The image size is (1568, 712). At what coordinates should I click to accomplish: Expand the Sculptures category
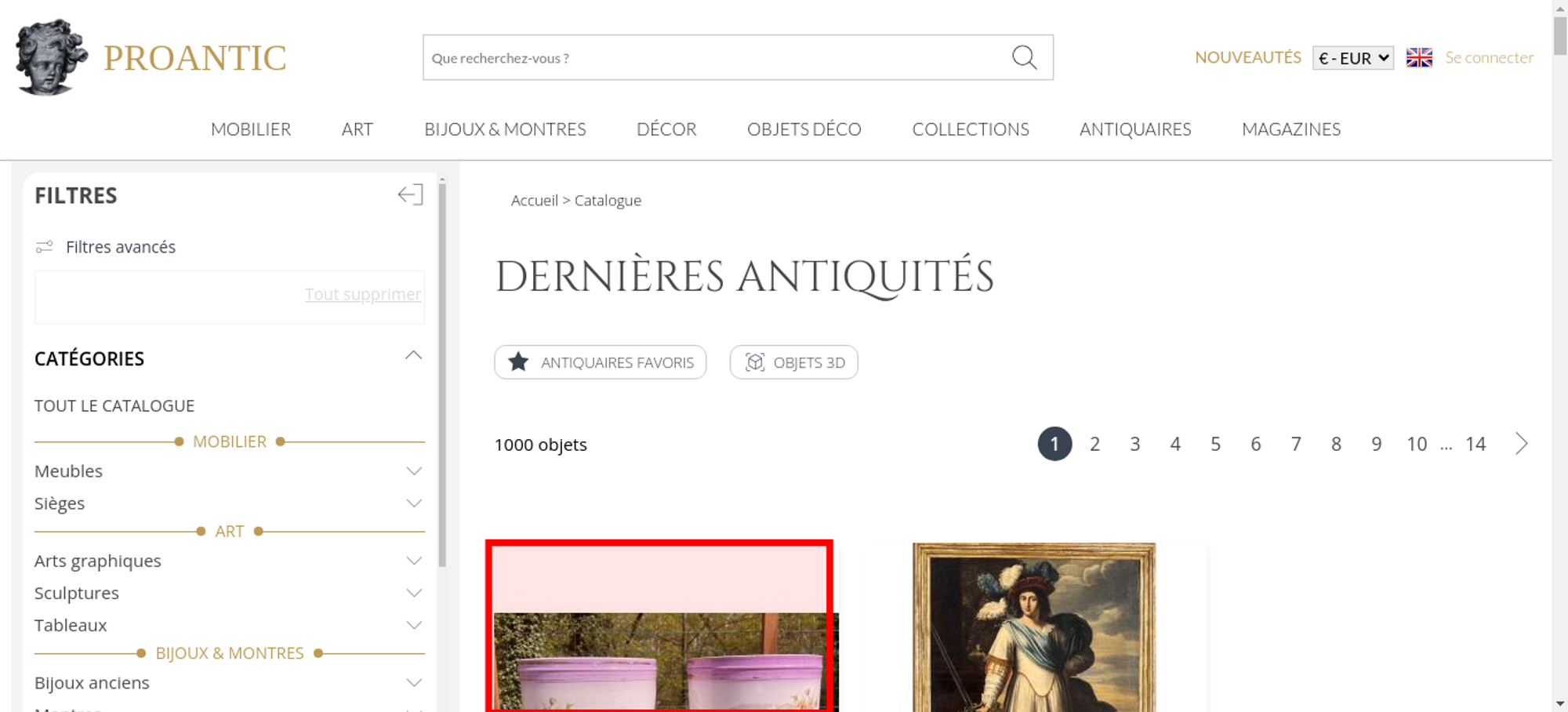point(414,594)
